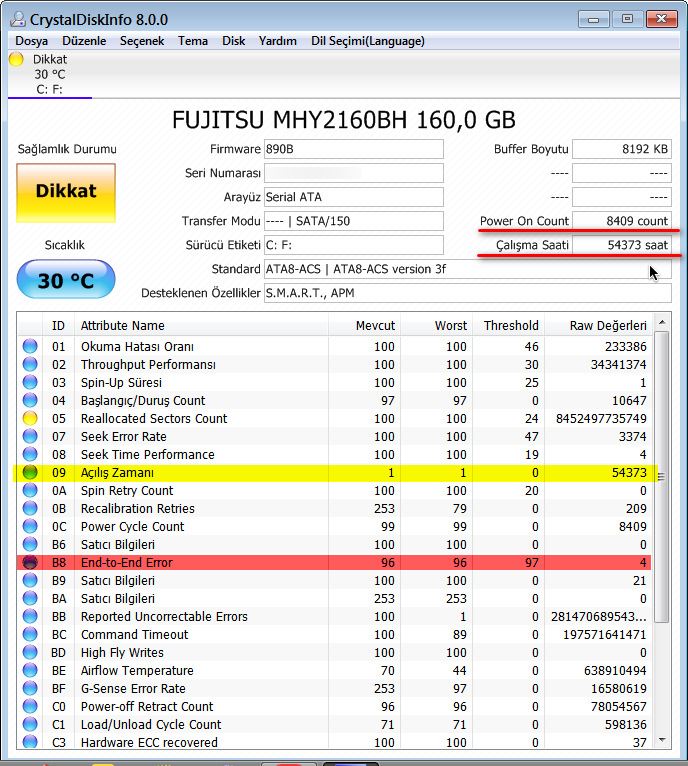This screenshot has width=688, height=766.
Task: Click status icon for G-Sense Error Rate
Action: [30, 688]
